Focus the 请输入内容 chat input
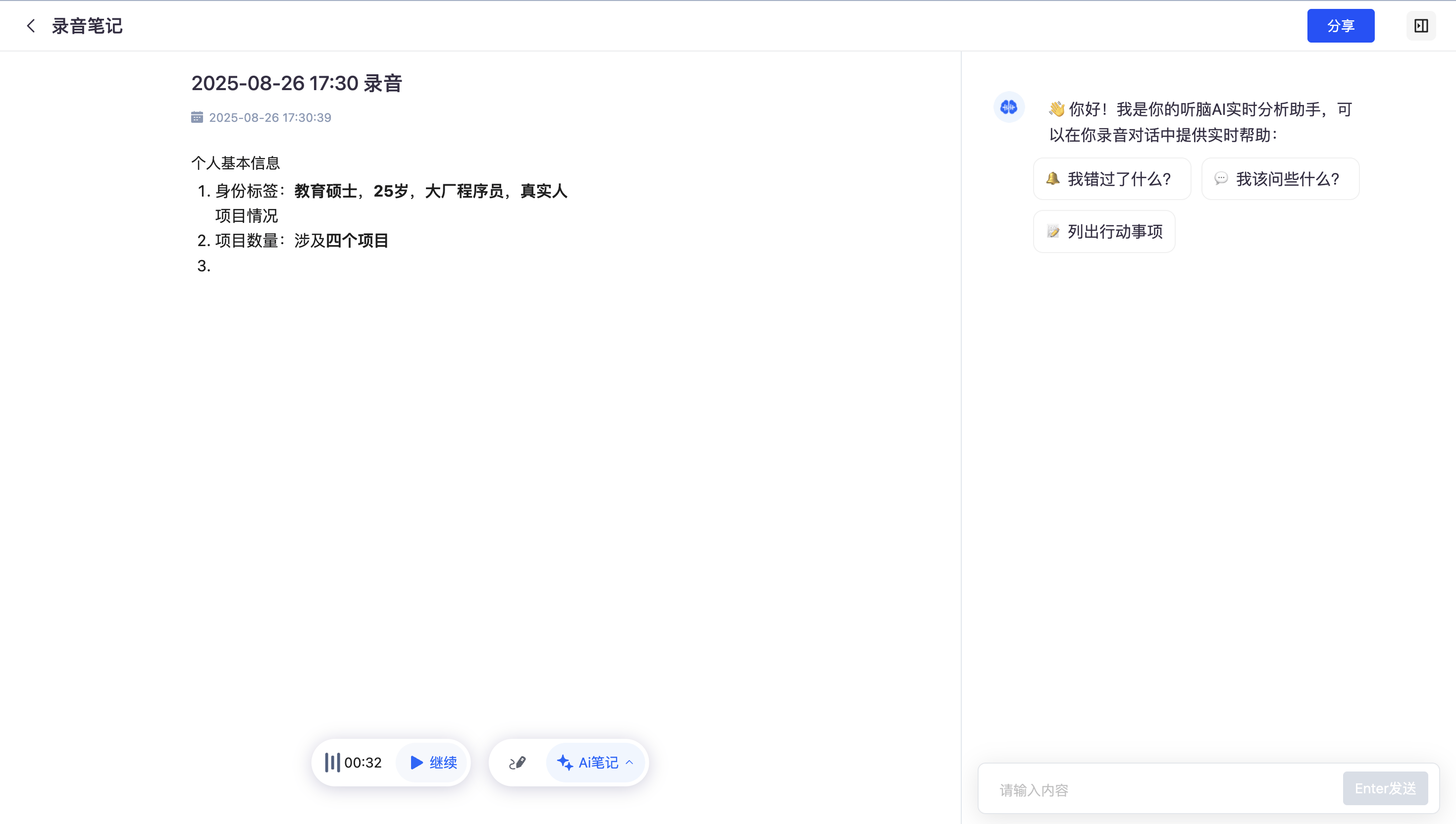The width and height of the screenshot is (1456, 824). [1160, 789]
